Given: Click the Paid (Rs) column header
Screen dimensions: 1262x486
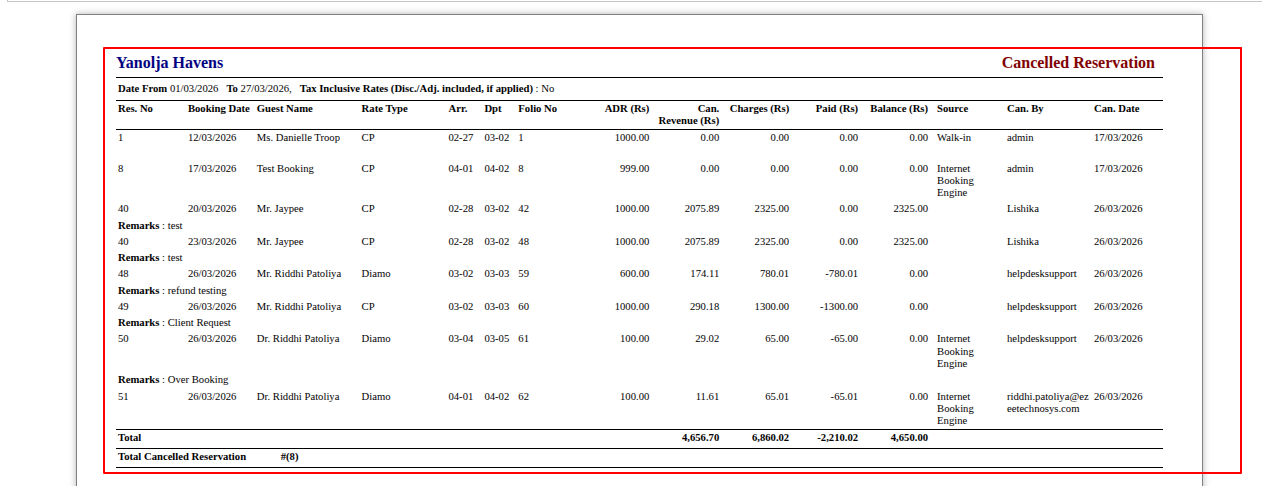Looking at the screenshot, I should coord(835,108).
